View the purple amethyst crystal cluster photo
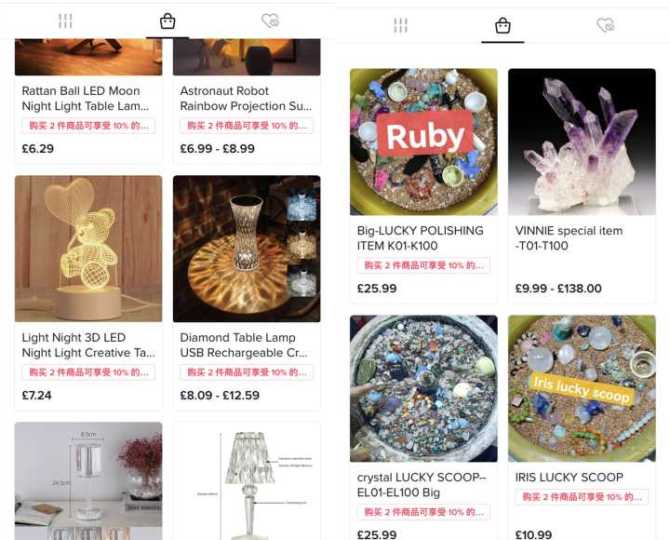670x540 pixels. tap(582, 141)
